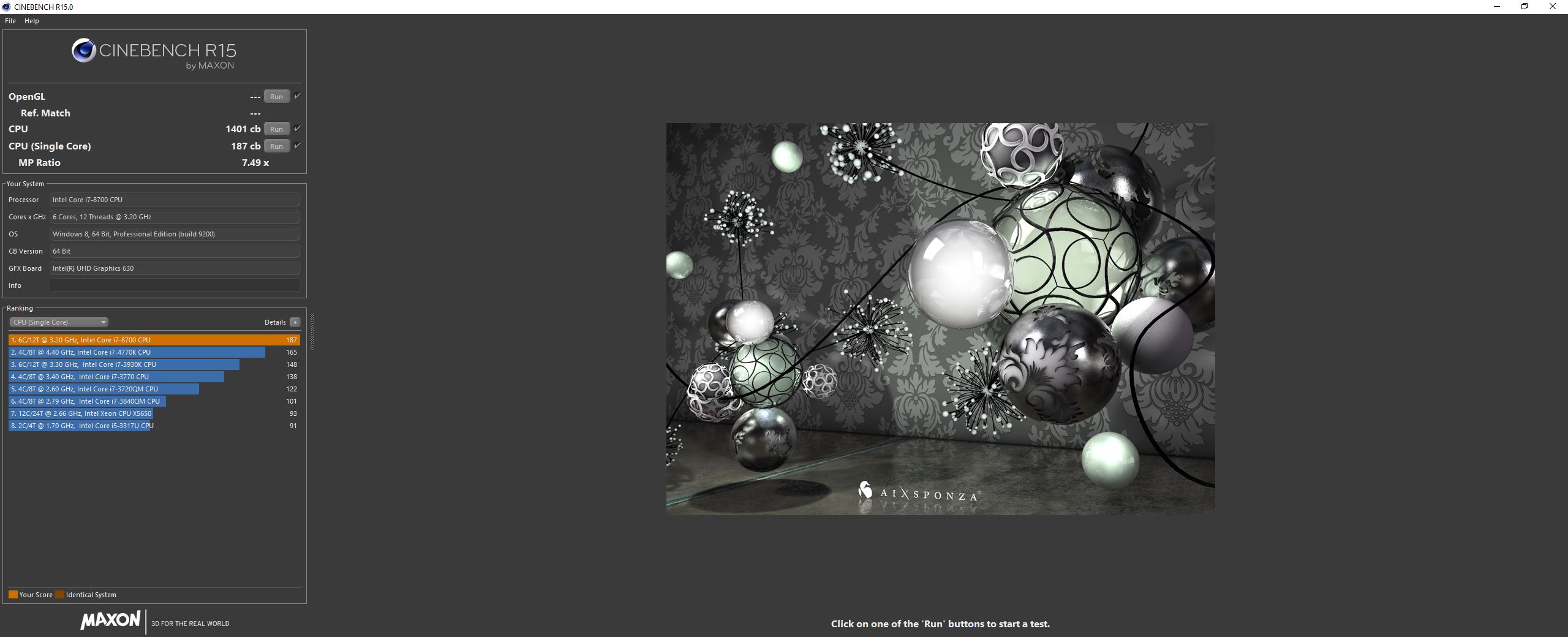Select ranking row Intel Core i7-8700 CPU

click(x=154, y=340)
